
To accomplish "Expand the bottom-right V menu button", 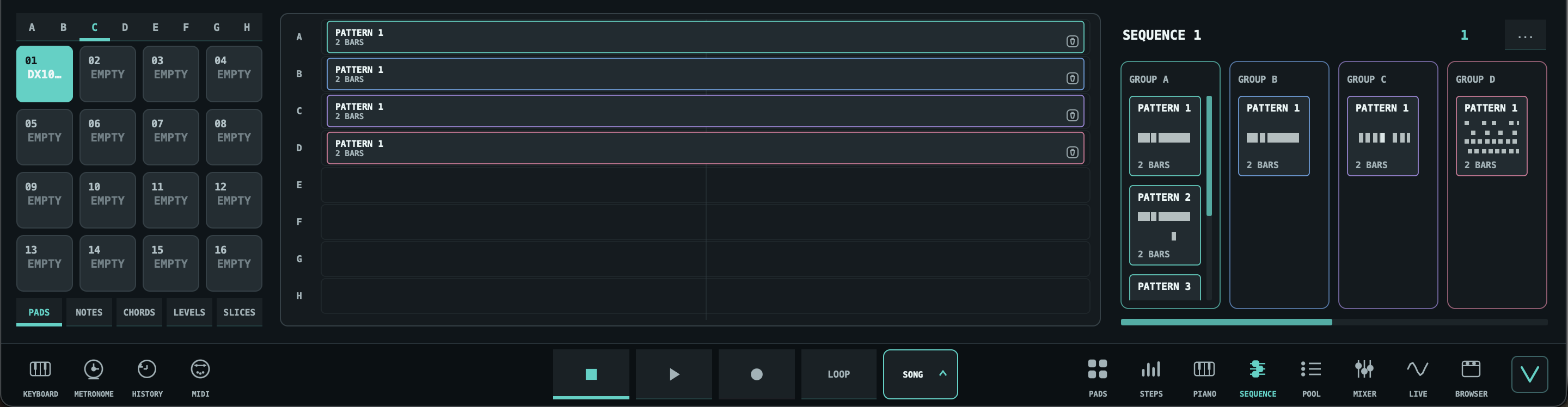I will [x=1529, y=374].
